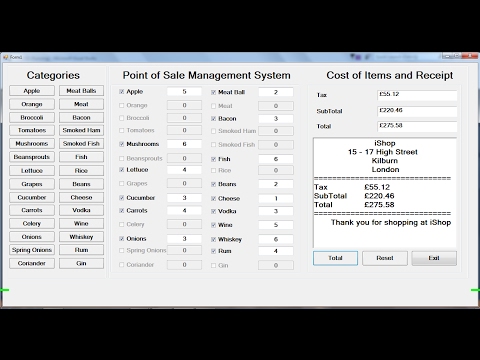Click the Cheese category button
This screenshot has width=480, height=360.
click(x=81, y=197)
